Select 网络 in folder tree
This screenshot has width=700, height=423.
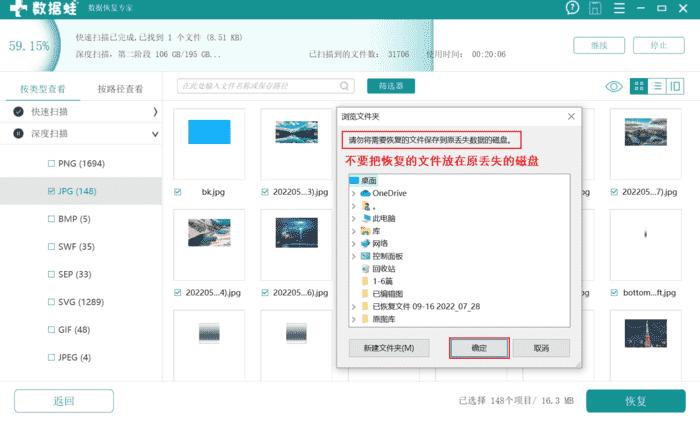pos(380,244)
